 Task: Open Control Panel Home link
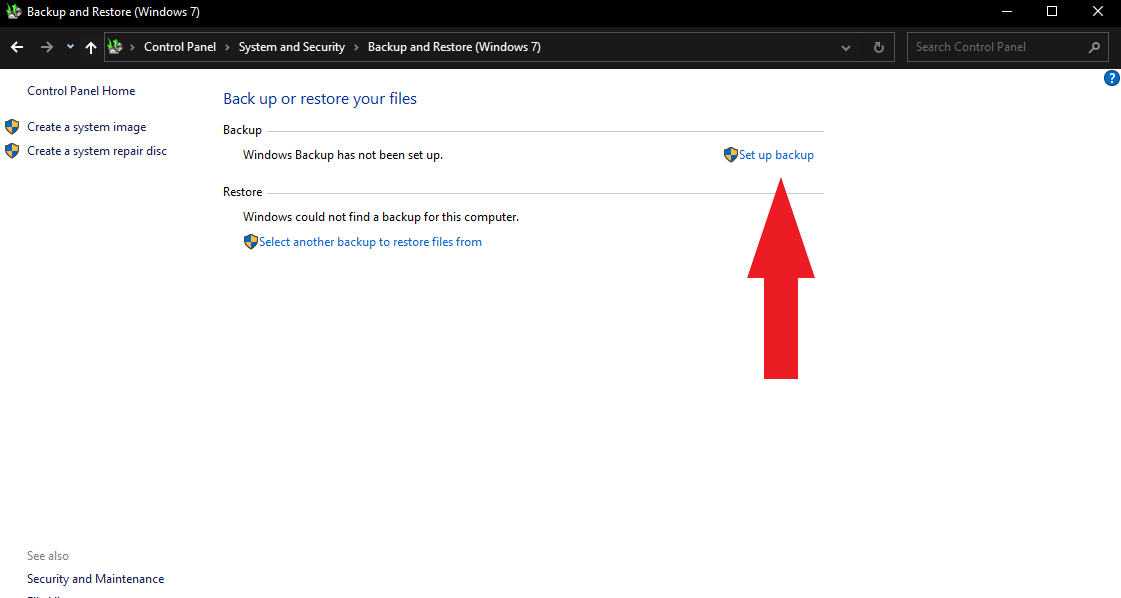[81, 91]
